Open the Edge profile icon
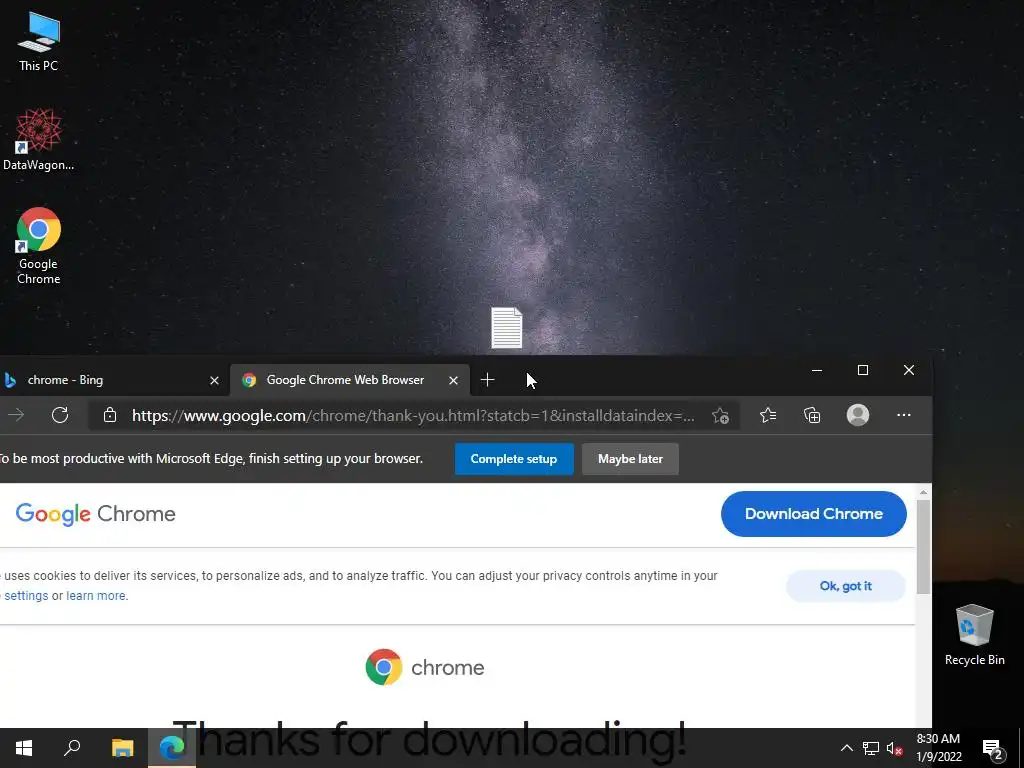1024x768 pixels. coord(857,415)
